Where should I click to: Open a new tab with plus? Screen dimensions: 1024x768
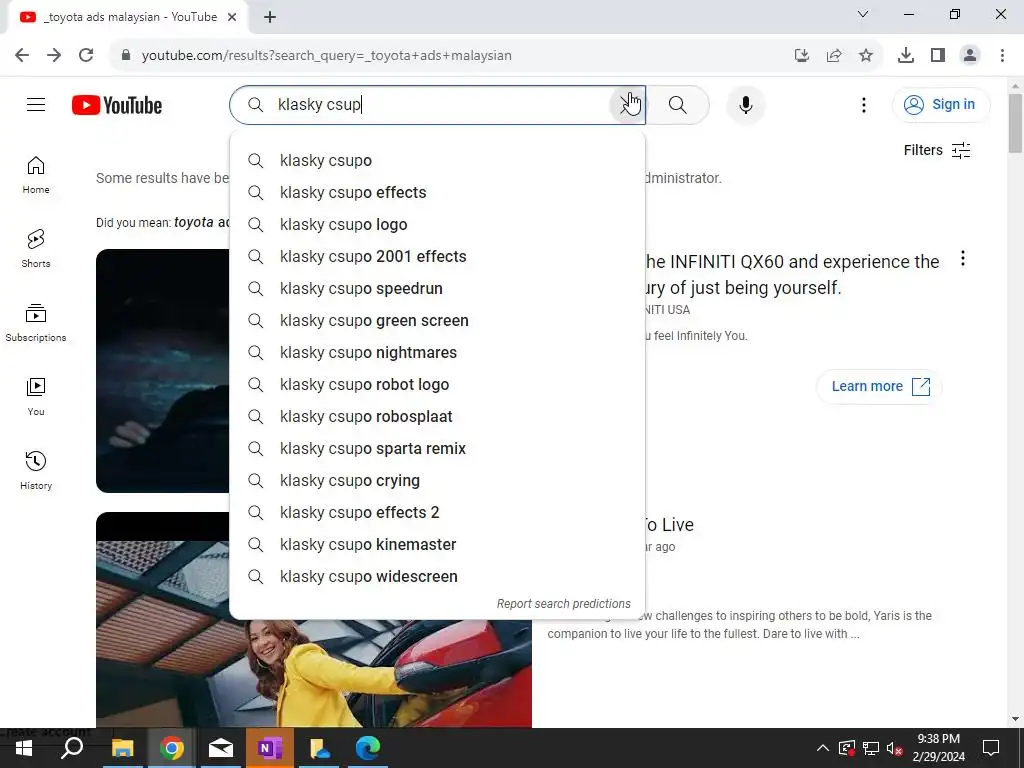click(x=270, y=17)
